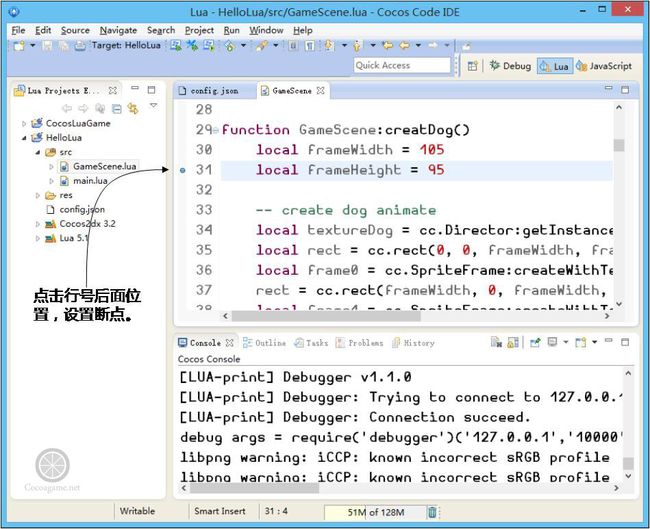Click the next annotation icon
The width and height of the screenshot is (650, 529).
329,45
